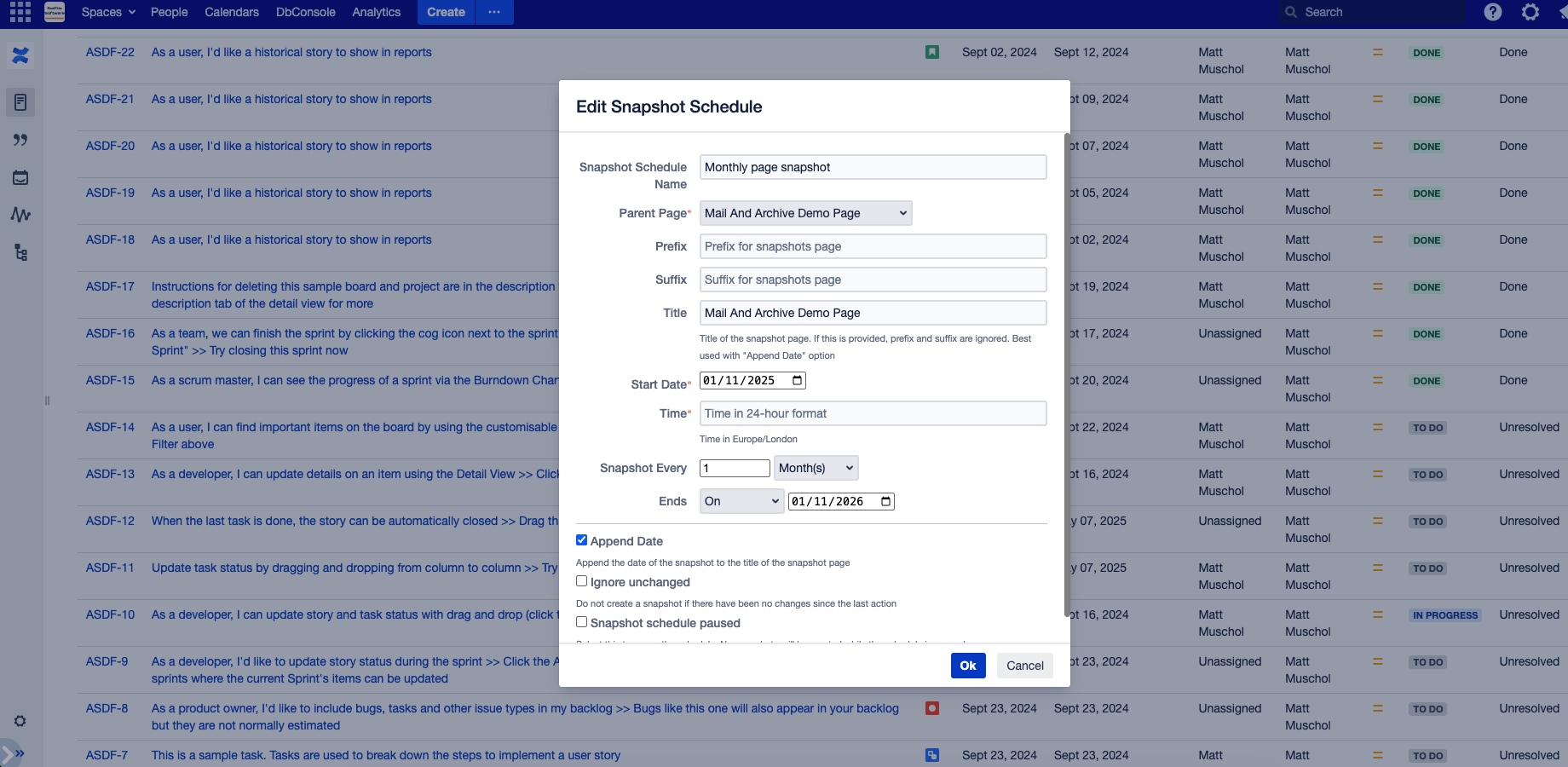Screen dimensions: 1568x767
Task: Open the Calendars icon in the left sidebar
Action: 20,177
